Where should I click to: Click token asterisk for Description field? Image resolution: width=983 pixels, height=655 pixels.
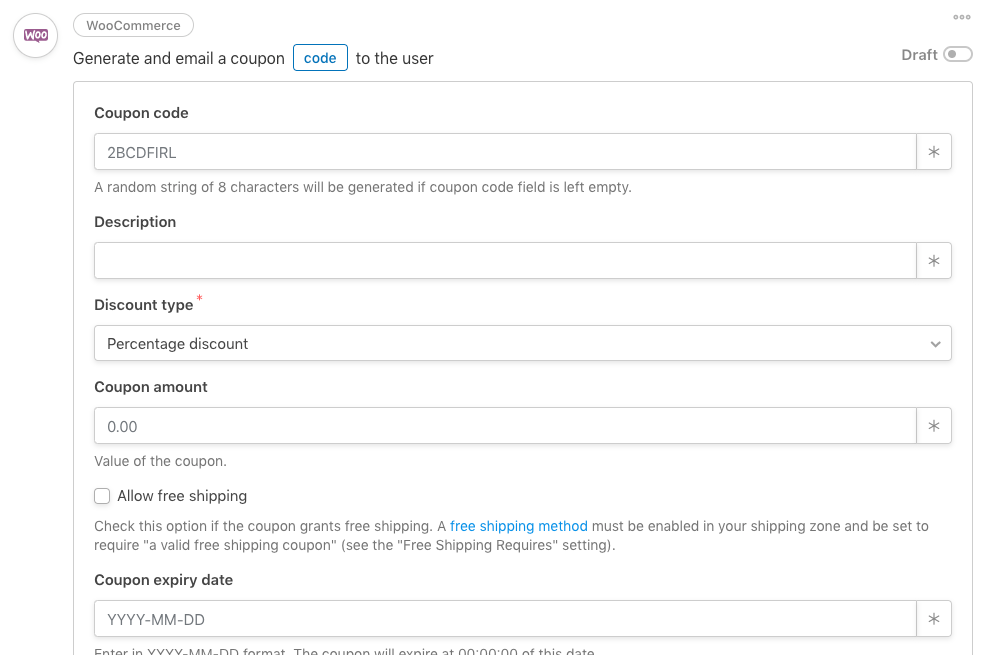coord(933,261)
